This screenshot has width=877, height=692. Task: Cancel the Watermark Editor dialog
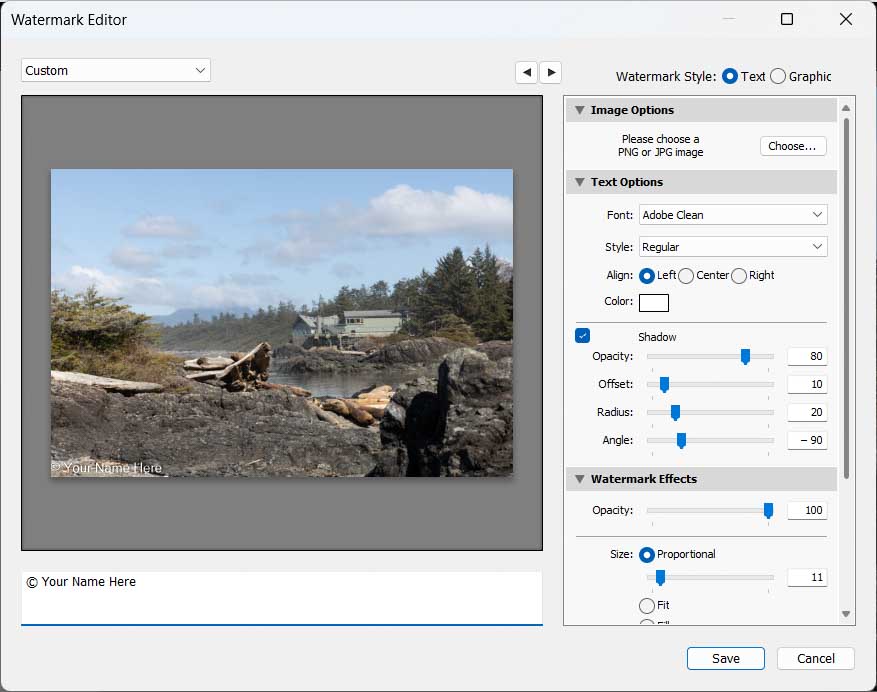click(x=815, y=658)
